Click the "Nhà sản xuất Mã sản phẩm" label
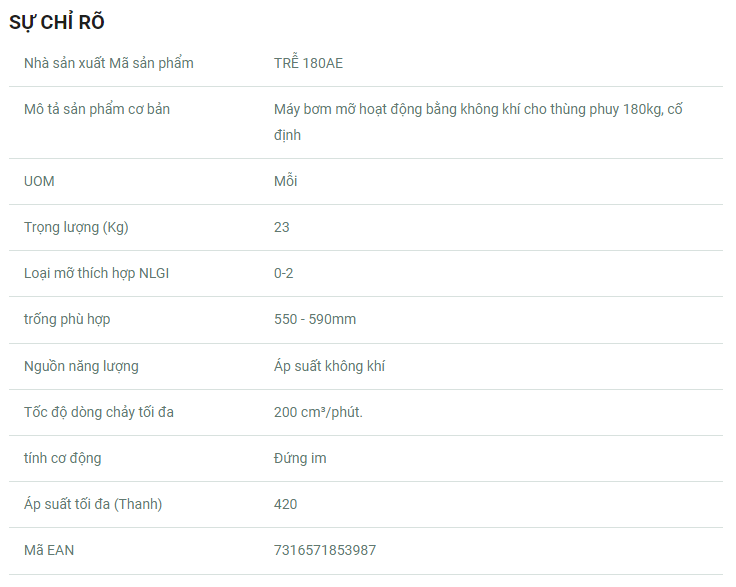 pyautogui.click(x=109, y=63)
